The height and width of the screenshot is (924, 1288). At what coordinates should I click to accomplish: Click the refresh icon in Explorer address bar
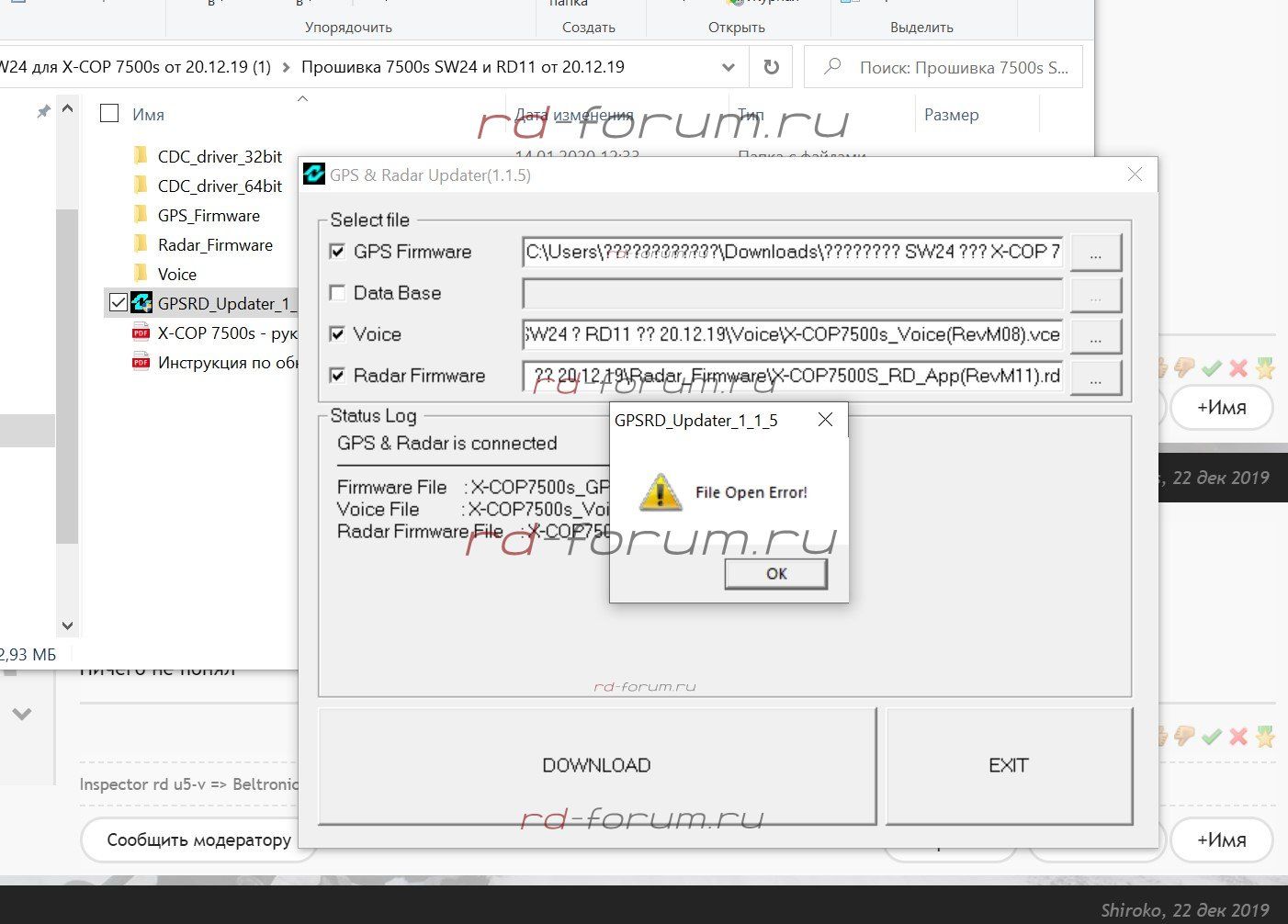click(772, 67)
